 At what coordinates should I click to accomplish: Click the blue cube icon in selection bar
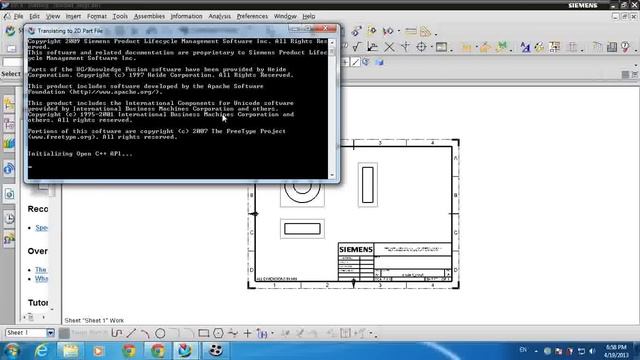pos(380,62)
